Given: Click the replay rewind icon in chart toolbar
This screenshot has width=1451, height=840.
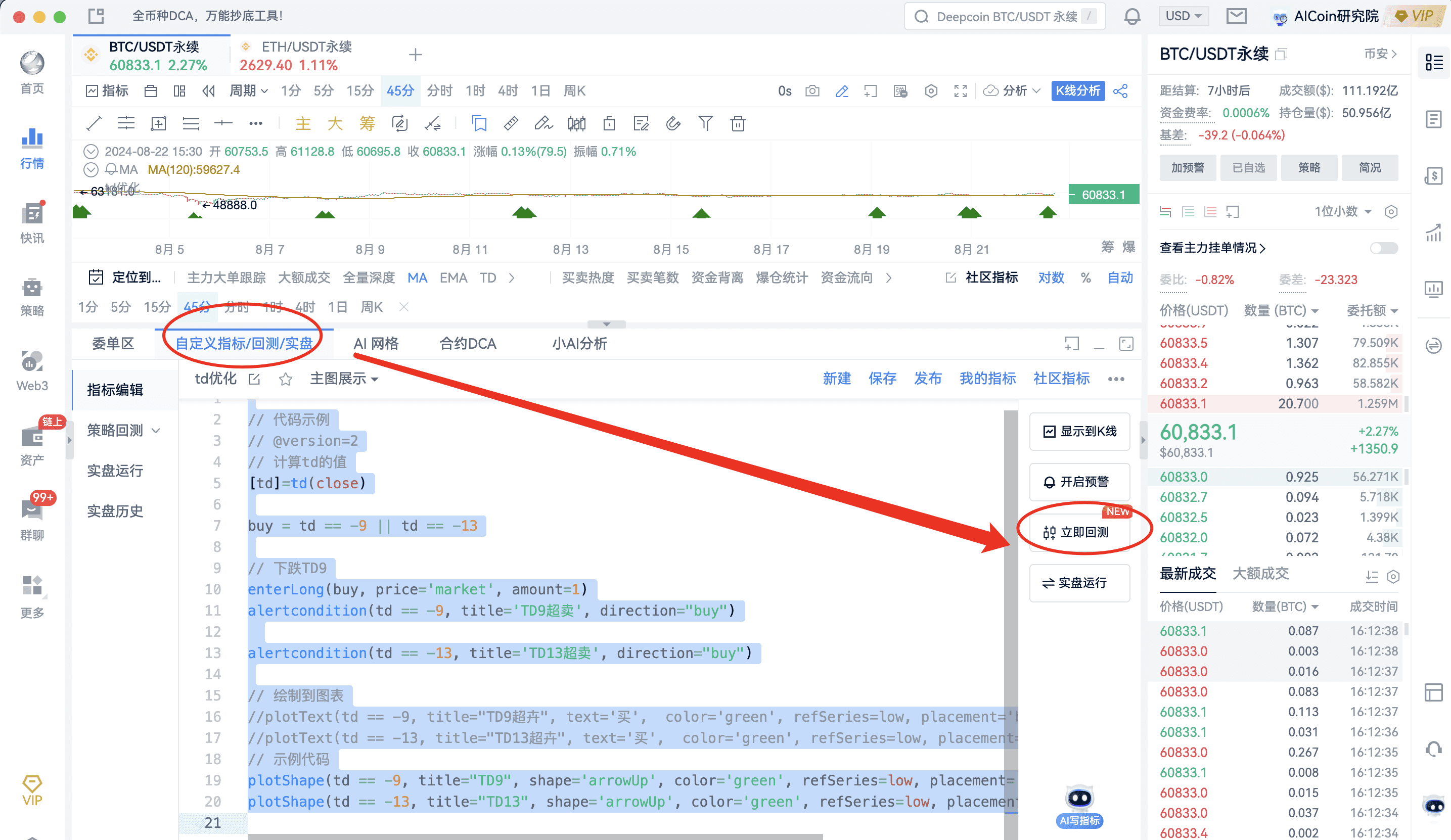Looking at the screenshot, I should tap(208, 91).
